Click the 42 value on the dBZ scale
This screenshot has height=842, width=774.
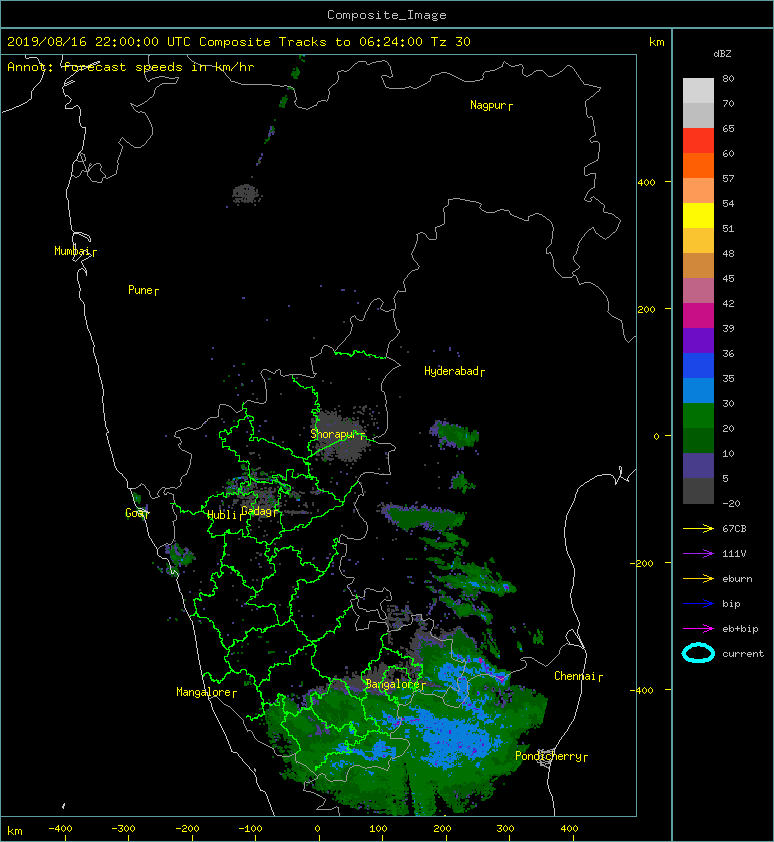[x=728, y=303]
